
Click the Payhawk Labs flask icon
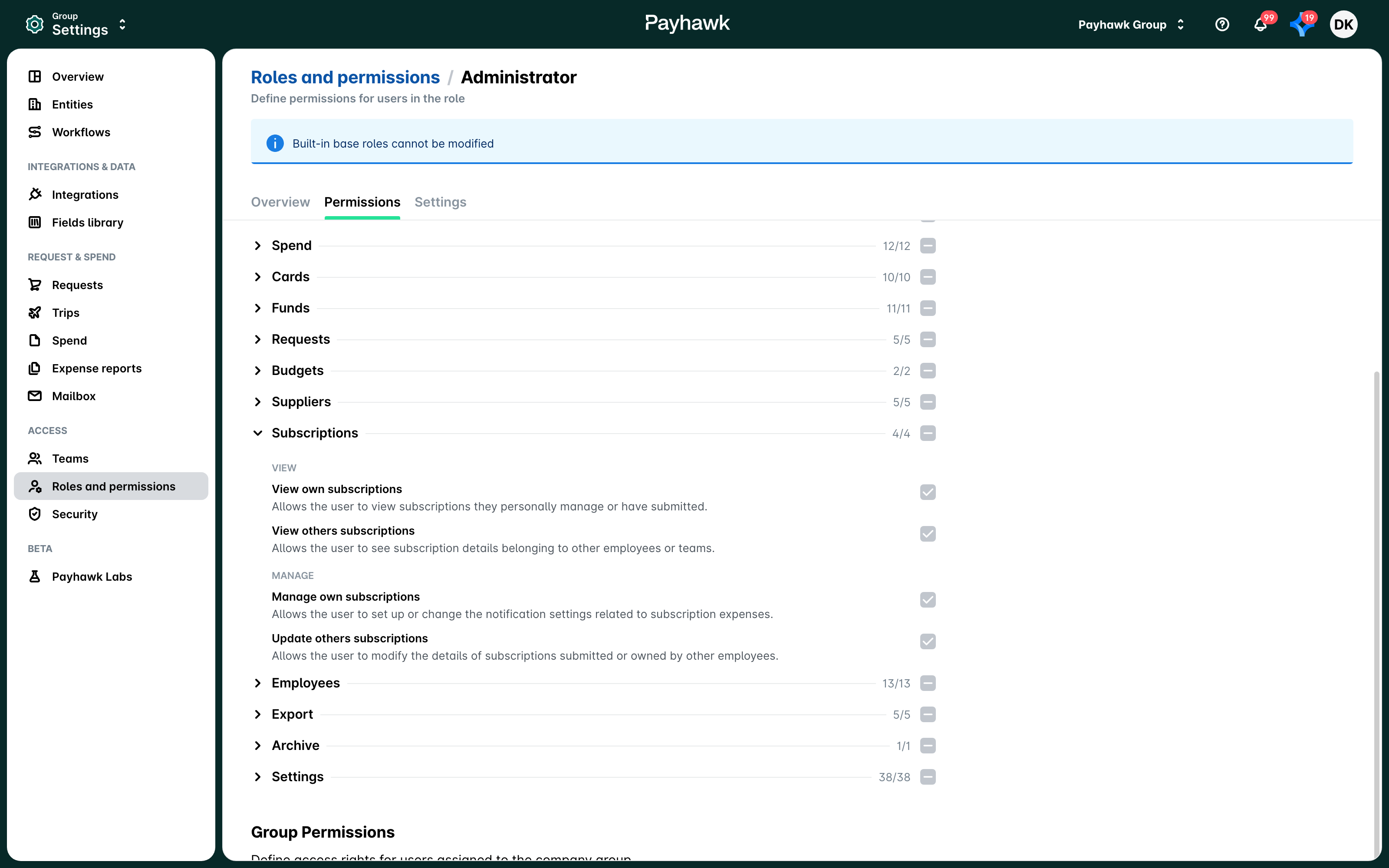tap(35, 576)
